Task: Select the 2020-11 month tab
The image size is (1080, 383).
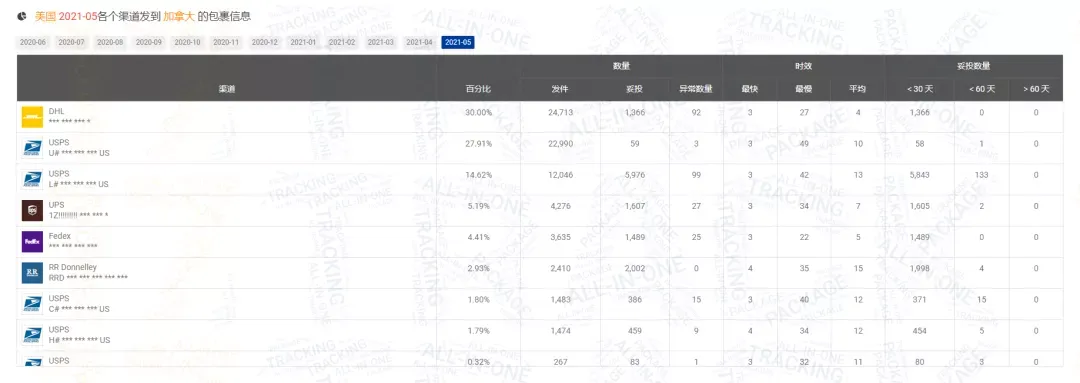Action: click(x=226, y=42)
